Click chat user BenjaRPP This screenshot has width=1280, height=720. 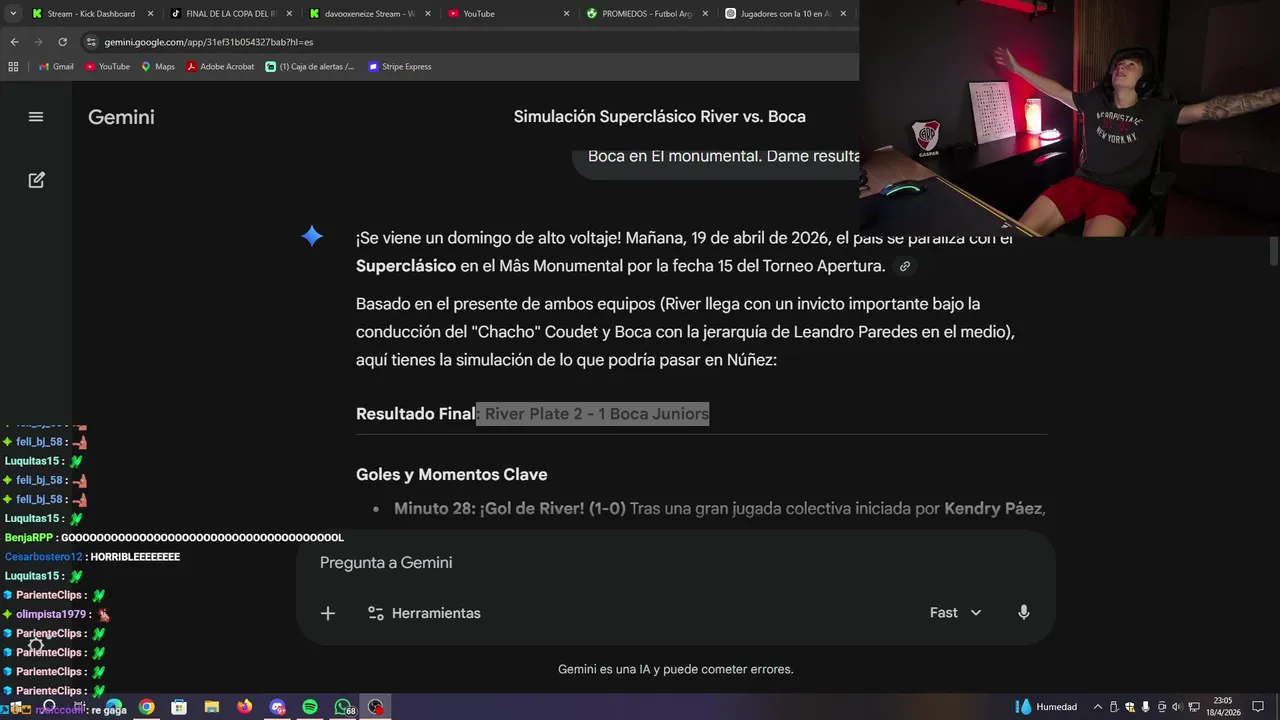[29, 538]
